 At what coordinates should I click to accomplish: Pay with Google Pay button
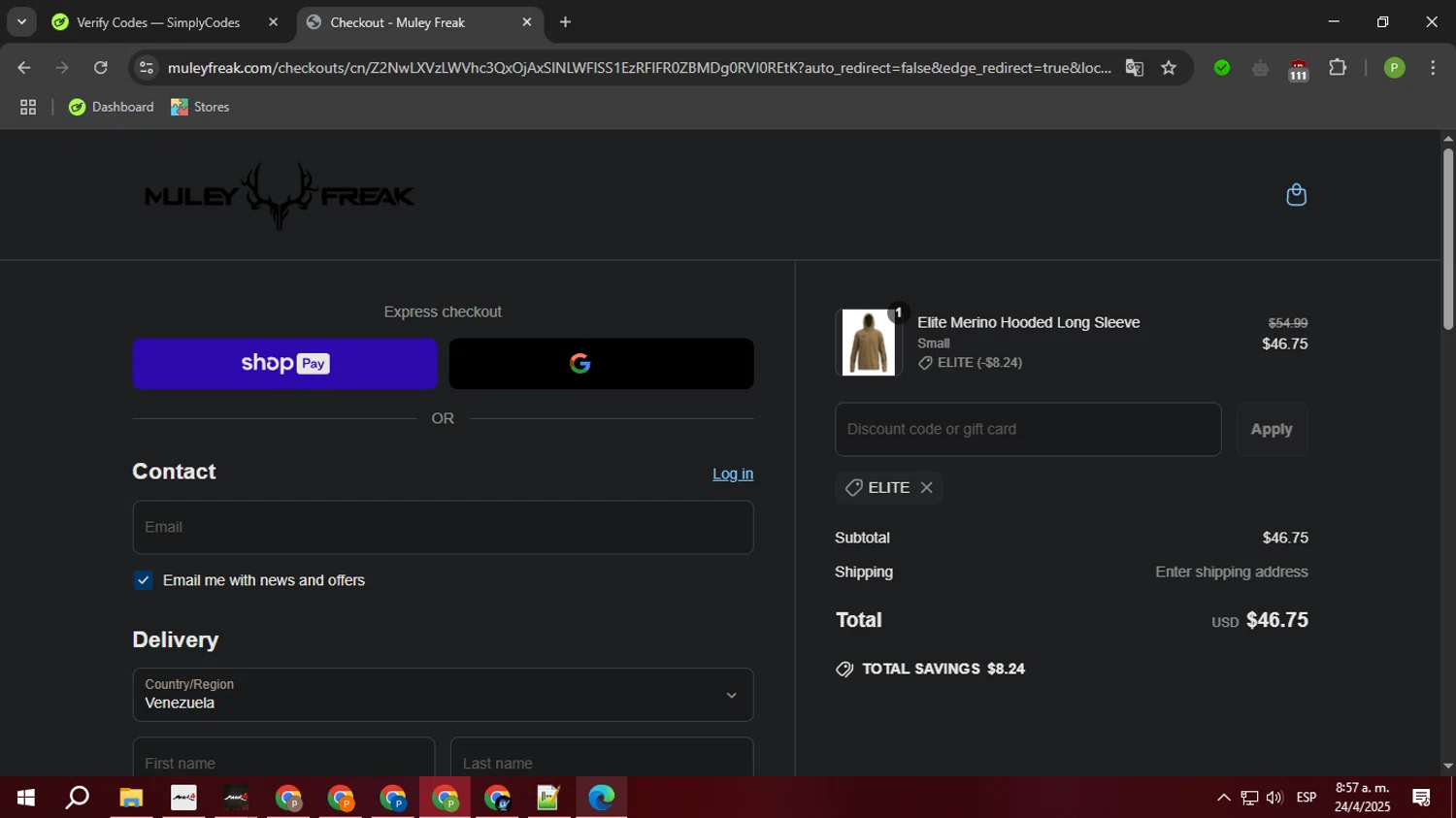(x=601, y=364)
